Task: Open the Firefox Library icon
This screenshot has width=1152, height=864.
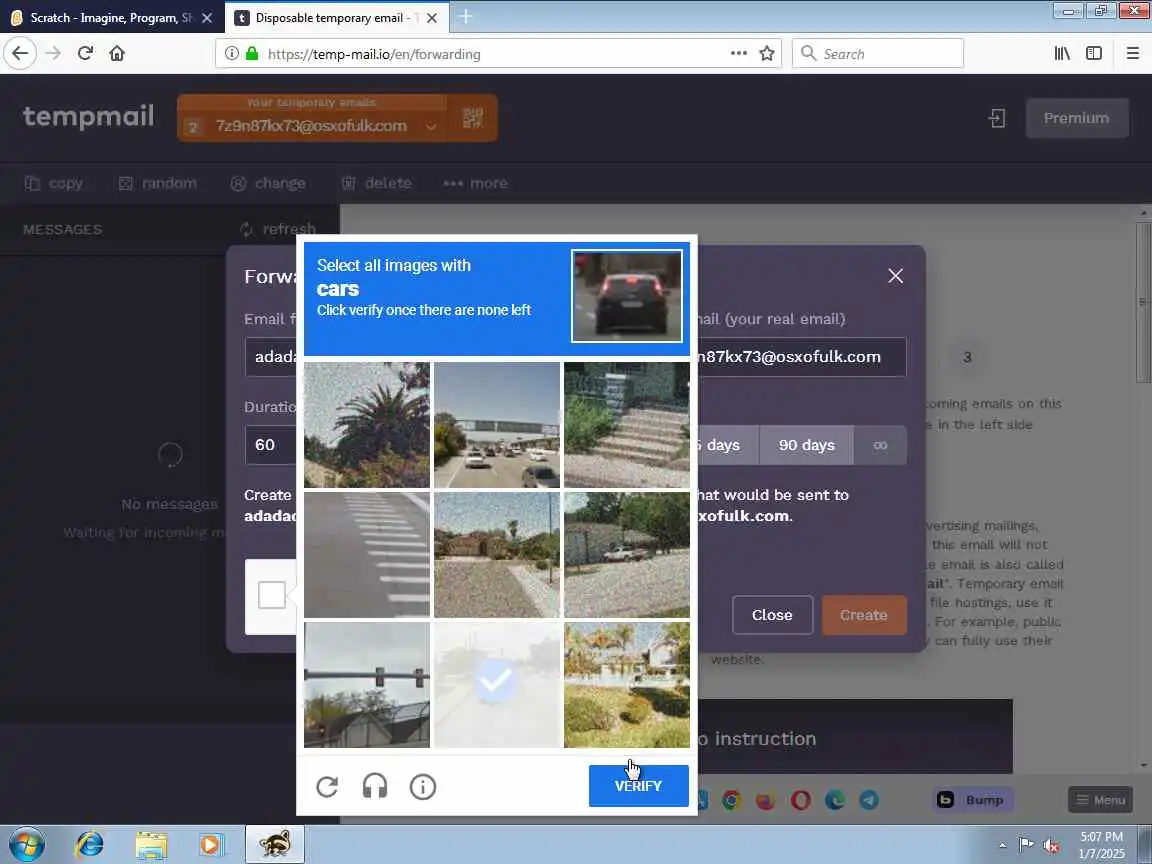Action: pyautogui.click(x=1062, y=54)
